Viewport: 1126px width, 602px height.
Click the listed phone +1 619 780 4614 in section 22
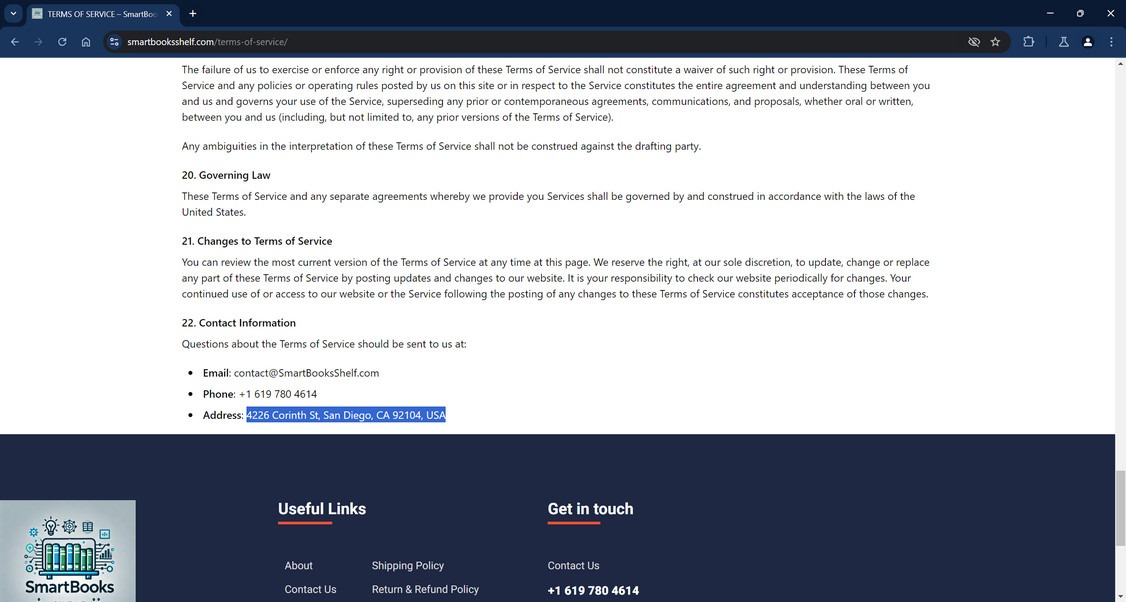coord(278,394)
